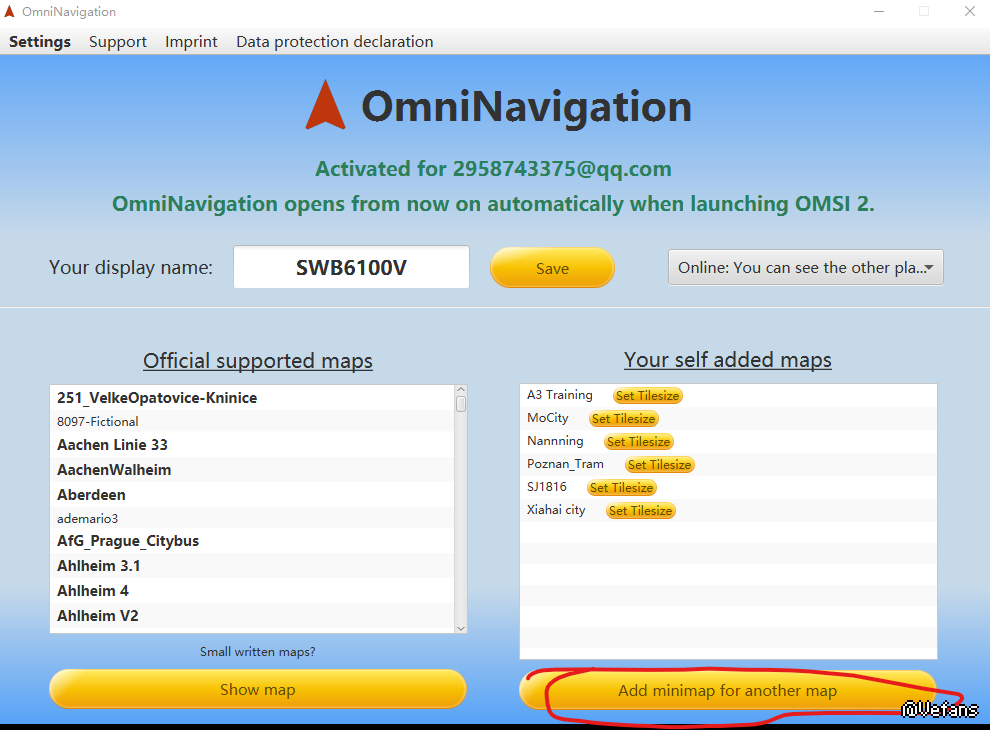The width and height of the screenshot is (990, 730).
Task: Select the AfG_Prague_Citybus map
Action: [128, 541]
